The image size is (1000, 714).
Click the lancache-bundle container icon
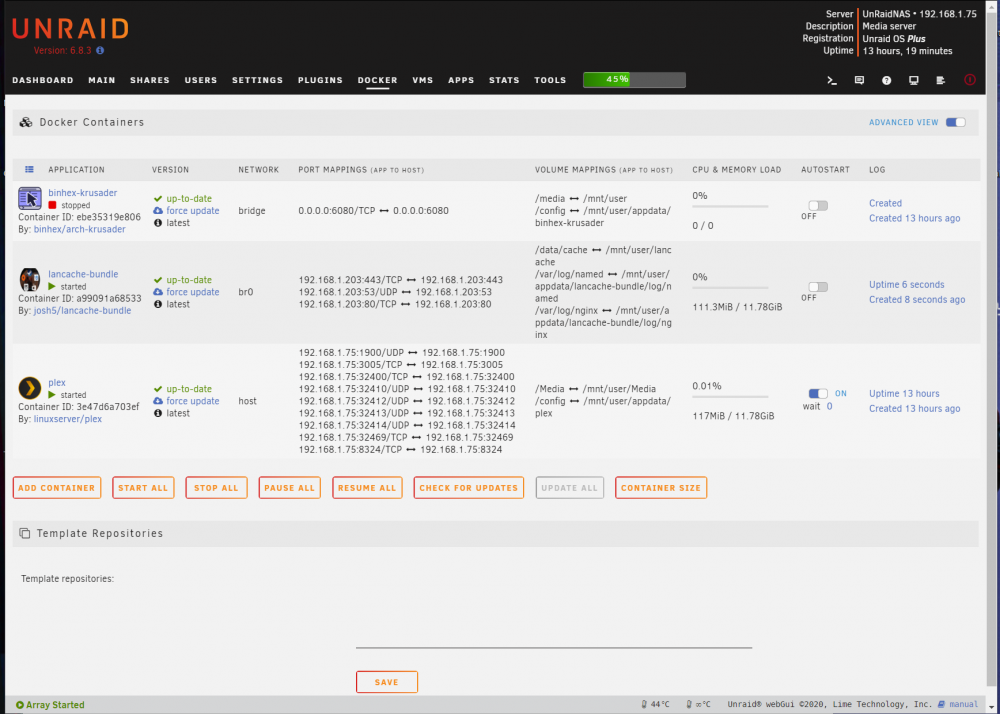[x=30, y=280]
